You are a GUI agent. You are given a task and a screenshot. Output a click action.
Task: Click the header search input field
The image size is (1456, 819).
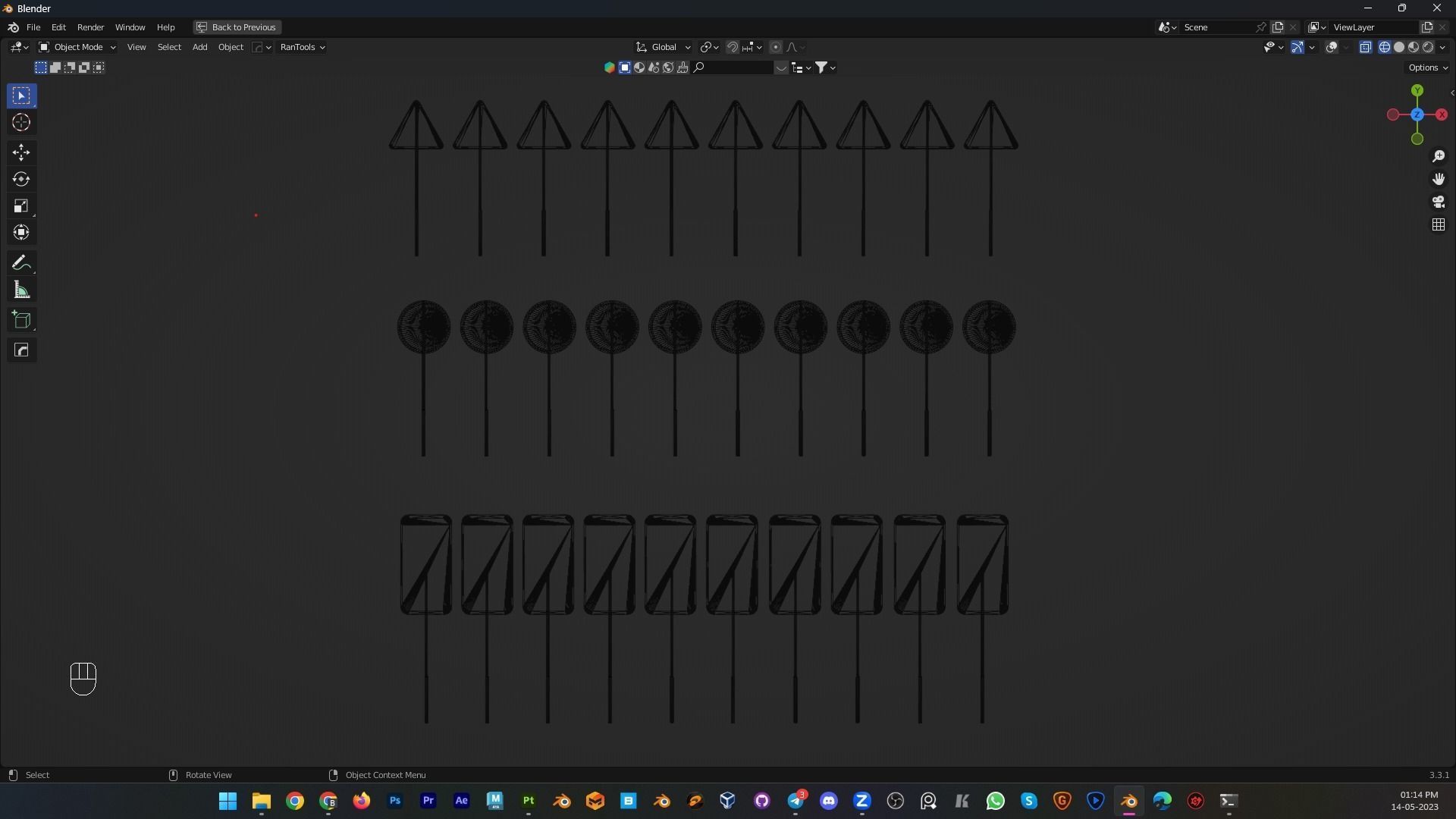(x=739, y=67)
